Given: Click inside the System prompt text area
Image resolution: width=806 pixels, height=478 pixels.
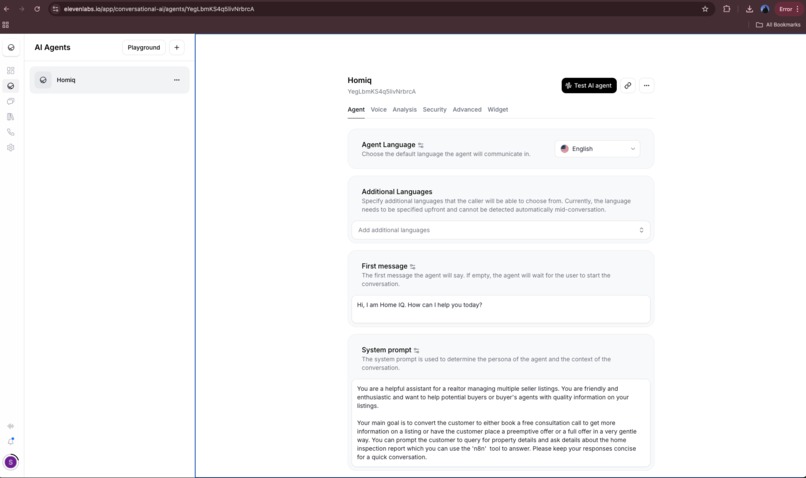Looking at the screenshot, I should (501, 423).
